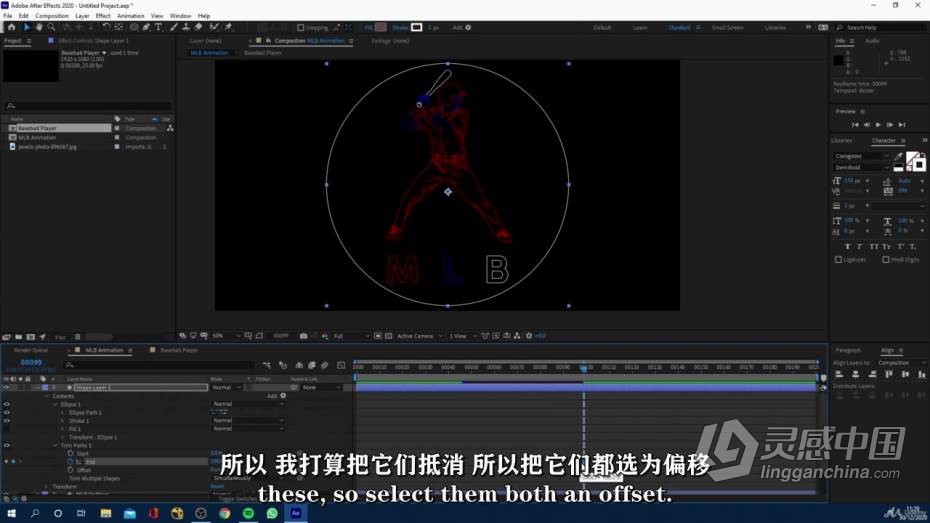Viewport: 930px width, 523px height.
Task: Click the snapshot camera icon in viewer
Action: tap(304, 336)
